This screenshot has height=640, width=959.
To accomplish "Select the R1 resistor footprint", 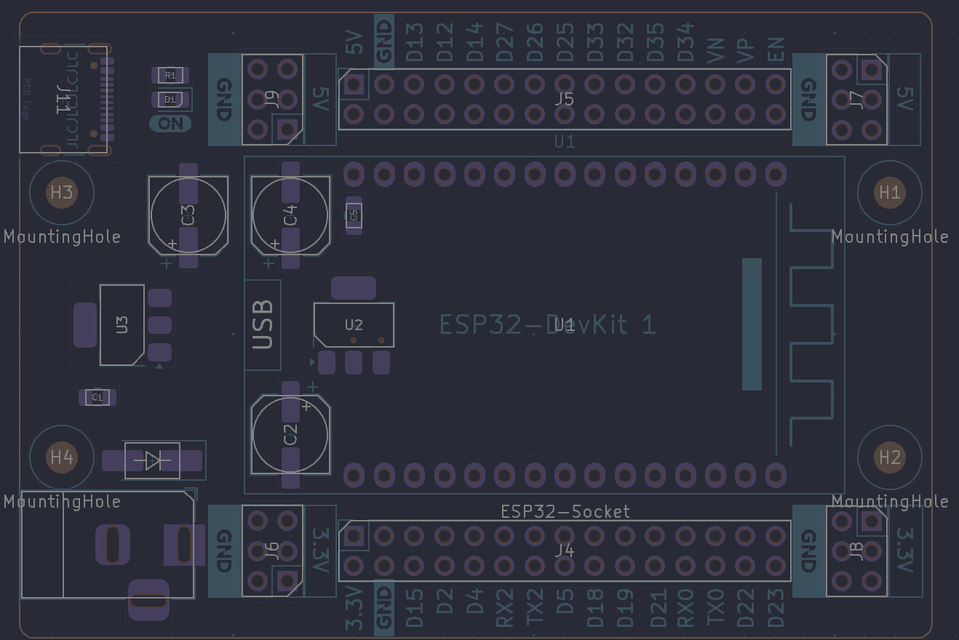I will 170,76.
